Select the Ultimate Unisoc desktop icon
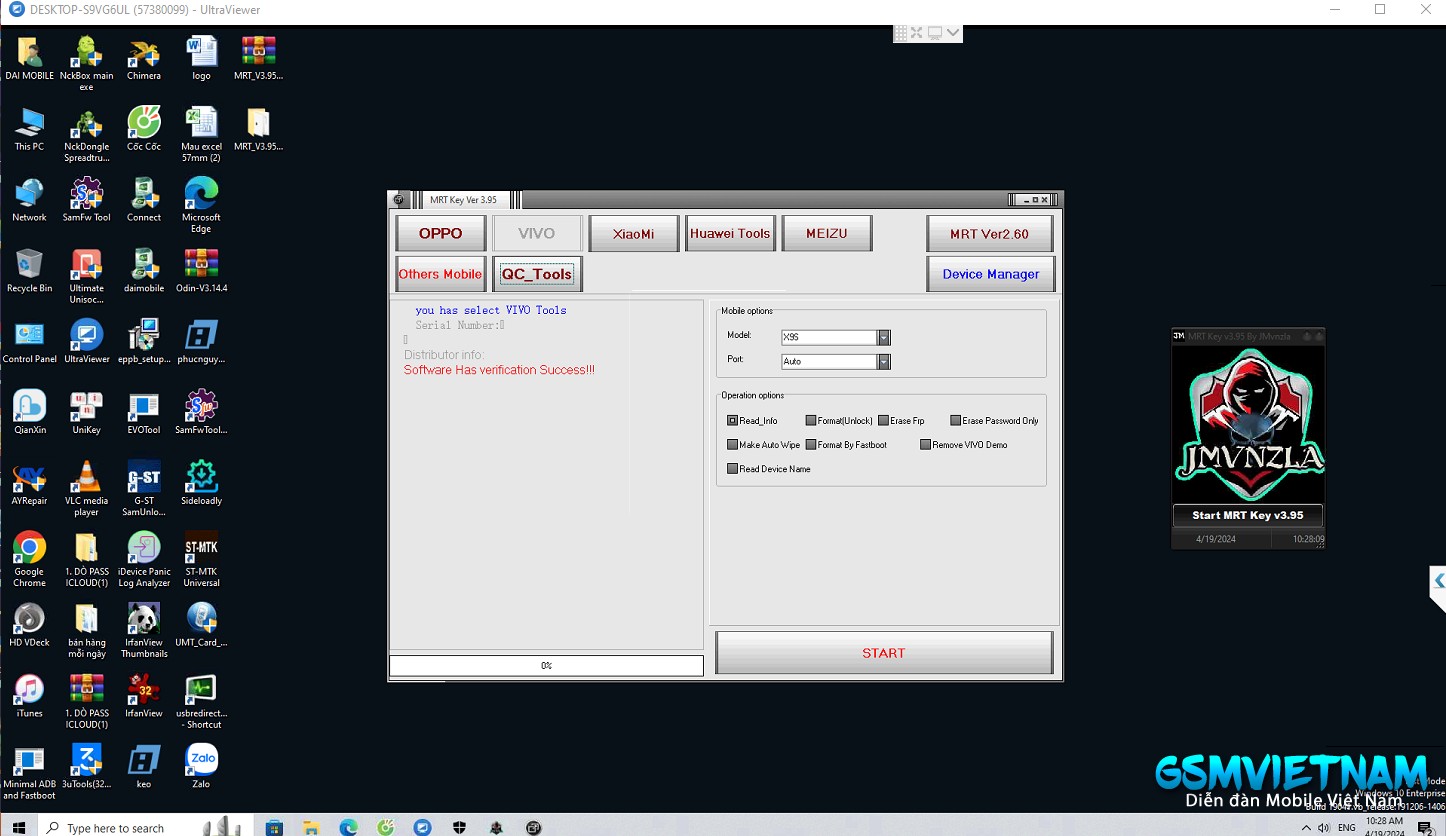This screenshot has width=1446, height=836. coord(86,276)
